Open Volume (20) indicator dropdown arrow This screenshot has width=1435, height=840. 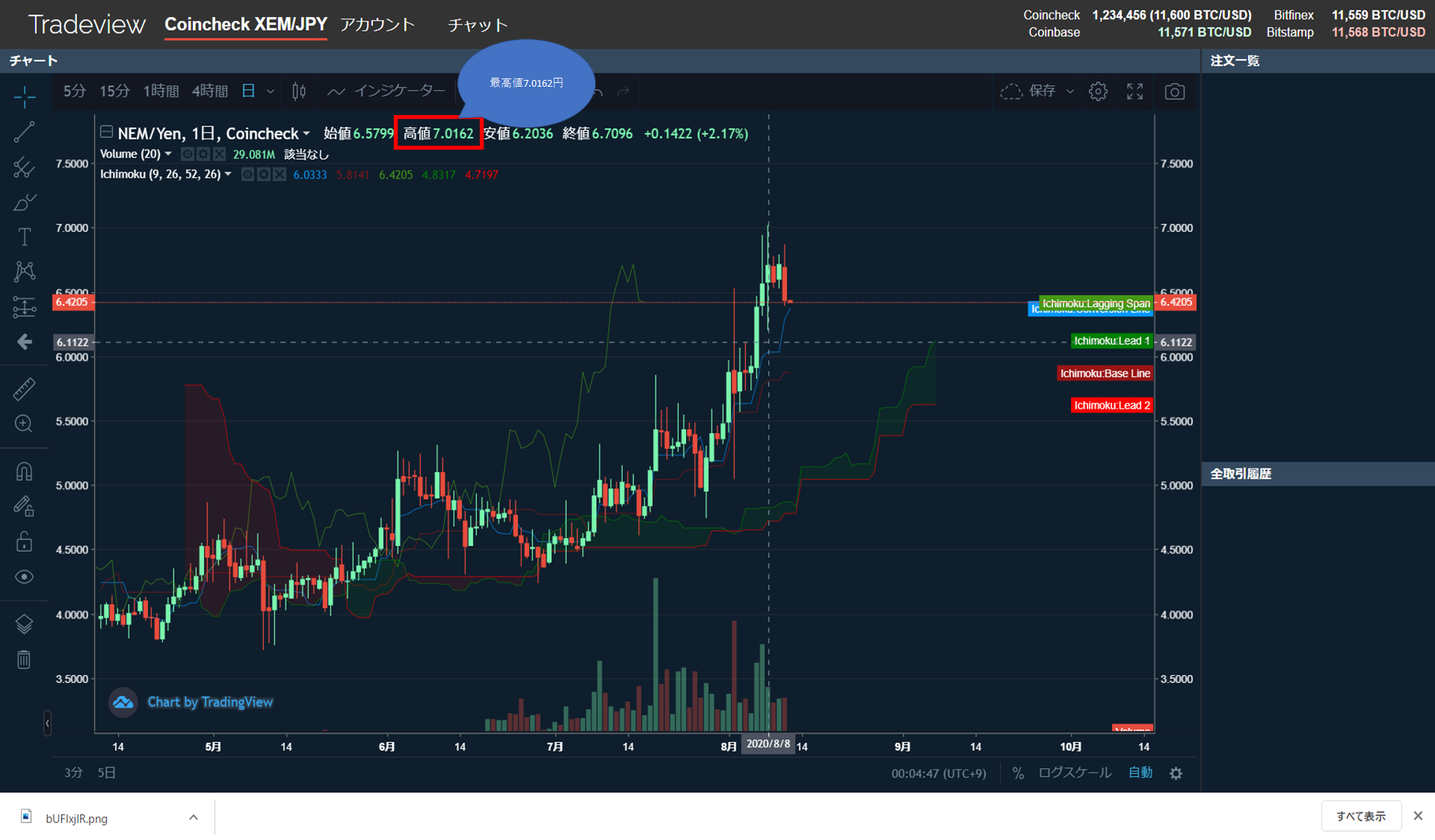(168, 154)
